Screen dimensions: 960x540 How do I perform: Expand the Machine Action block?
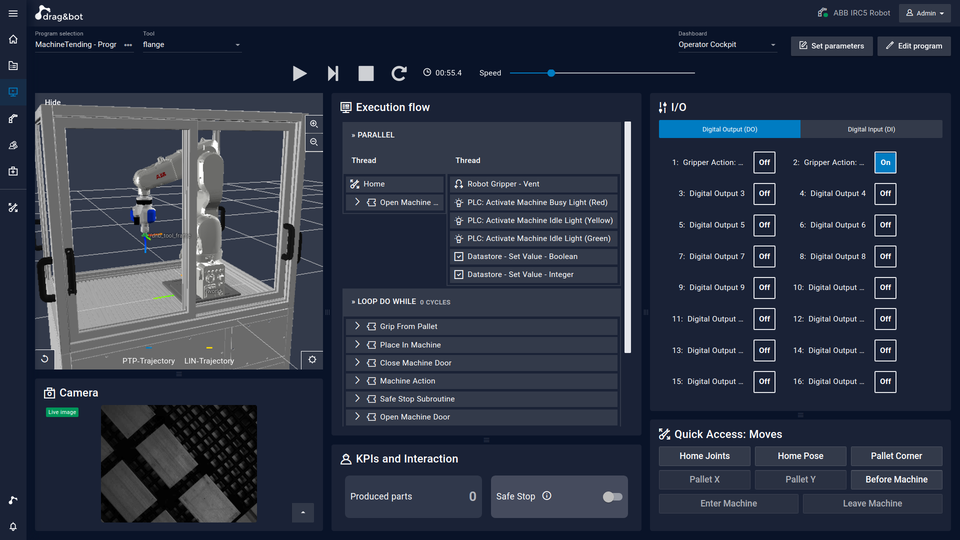pos(357,381)
